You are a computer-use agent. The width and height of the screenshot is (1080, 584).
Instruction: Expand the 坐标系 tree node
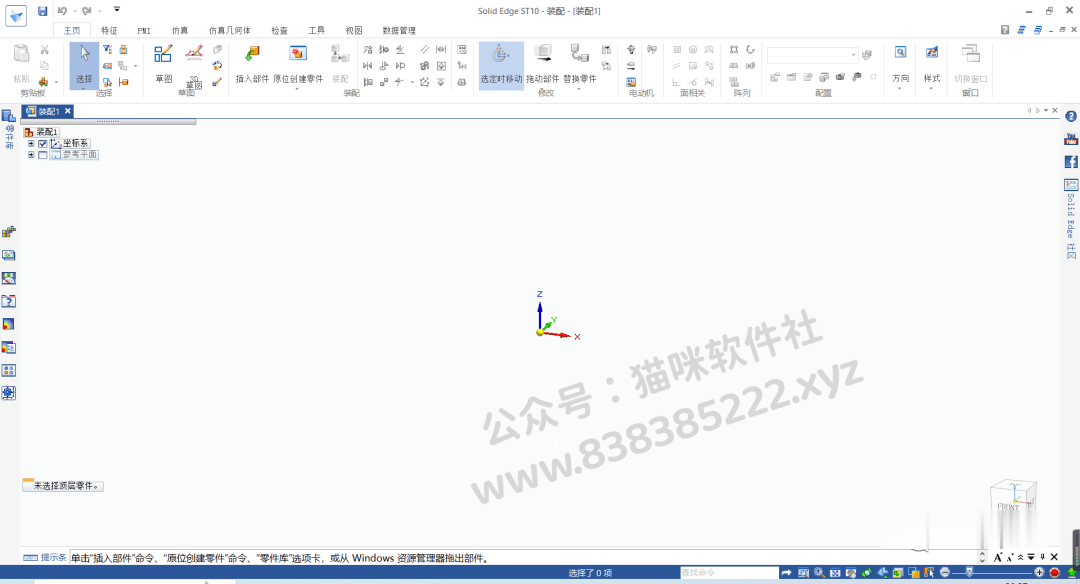click(x=31, y=144)
